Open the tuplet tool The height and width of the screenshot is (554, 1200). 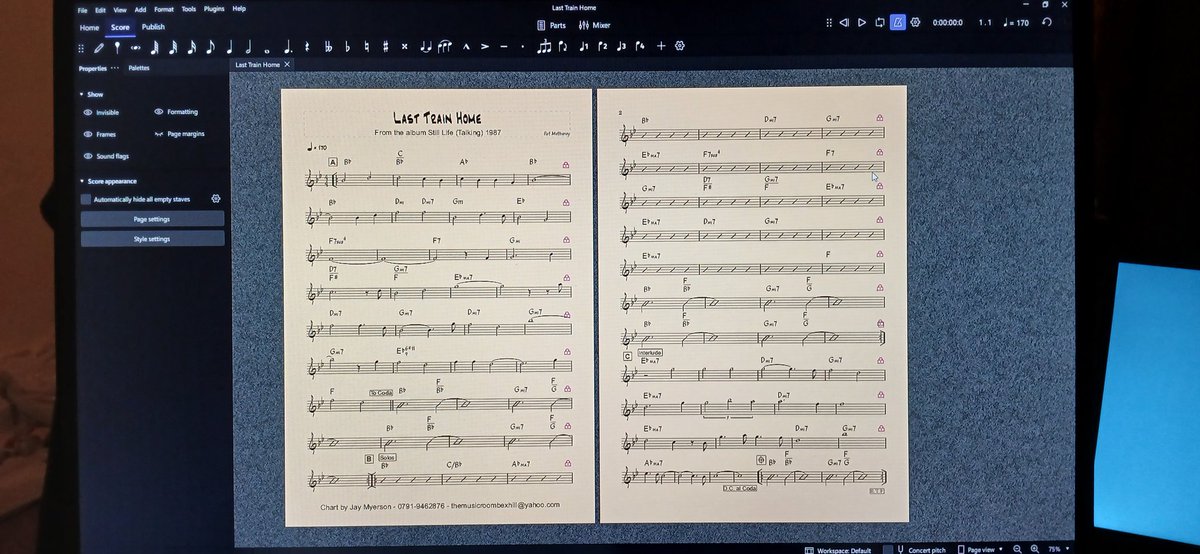pyautogui.click(x=544, y=46)
